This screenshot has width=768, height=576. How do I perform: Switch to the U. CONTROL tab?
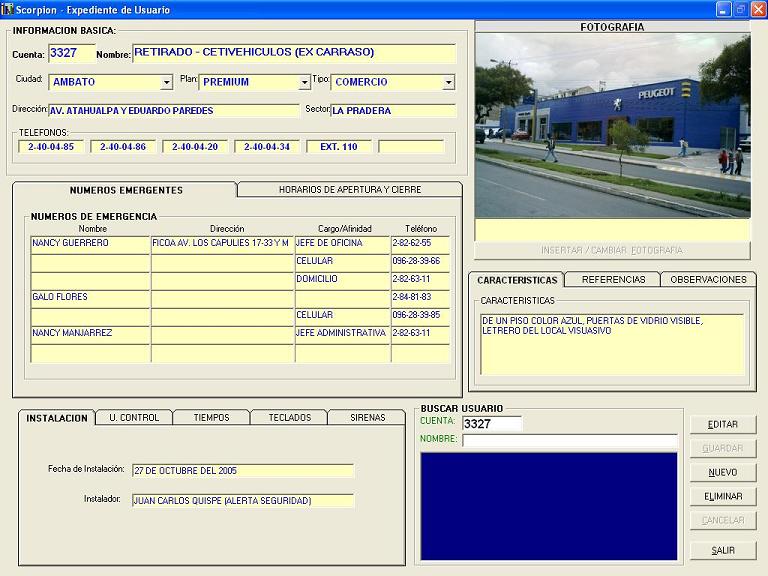click(134, 418)
